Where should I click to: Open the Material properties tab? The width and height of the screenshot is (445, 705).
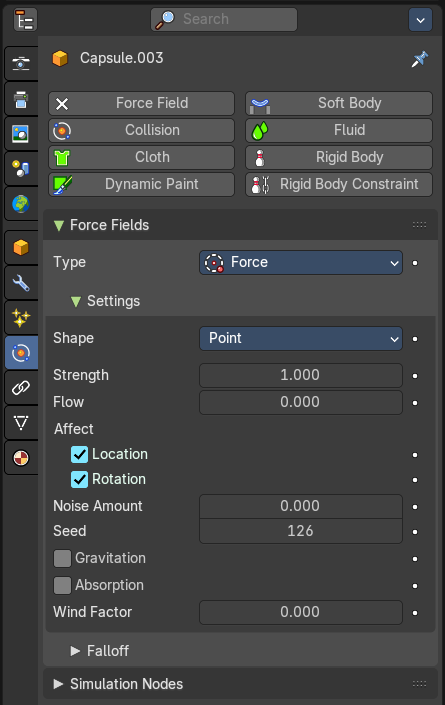tap(21, 458)
